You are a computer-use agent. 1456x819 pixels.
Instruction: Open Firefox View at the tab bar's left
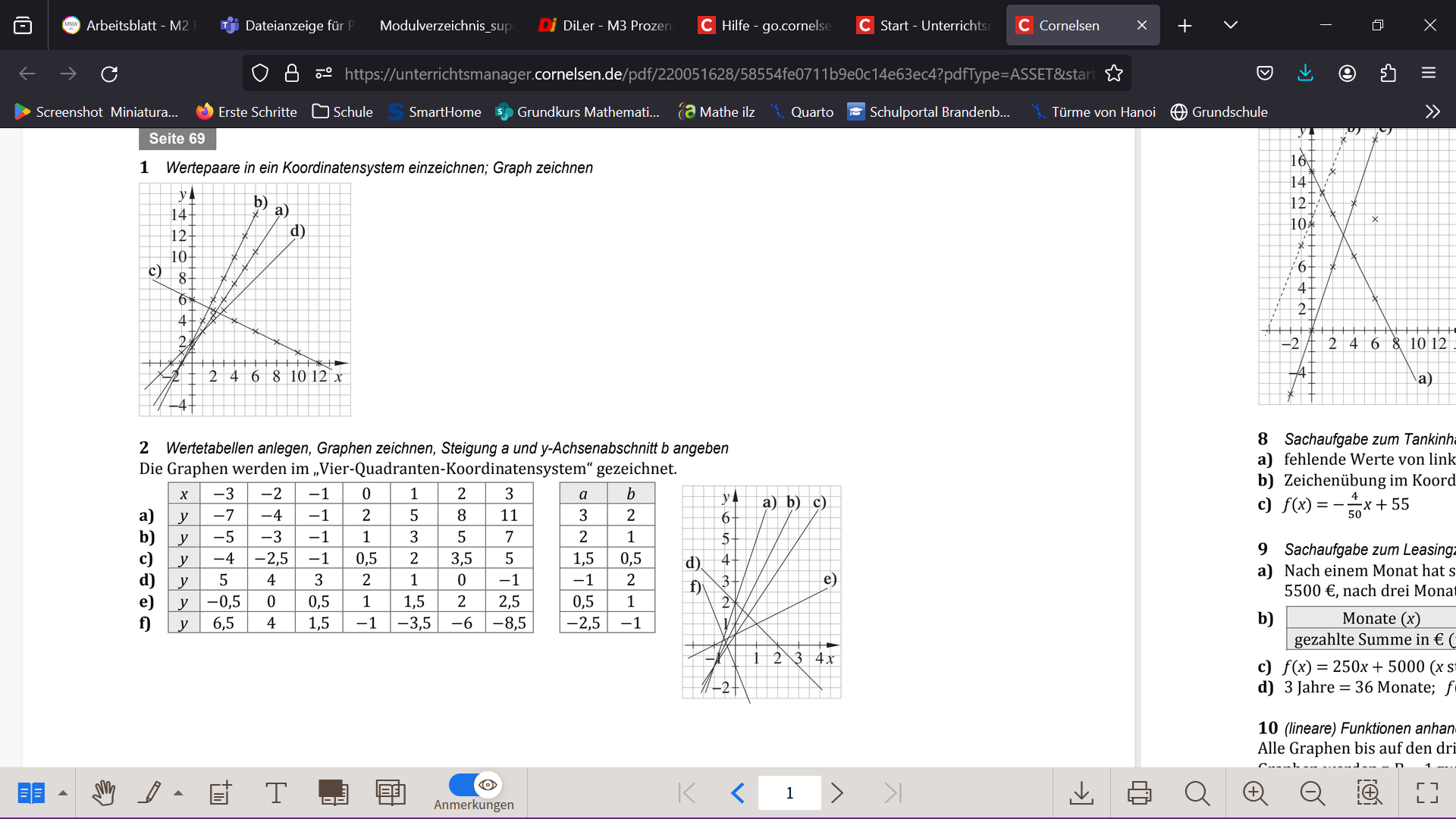click(23, 25)
